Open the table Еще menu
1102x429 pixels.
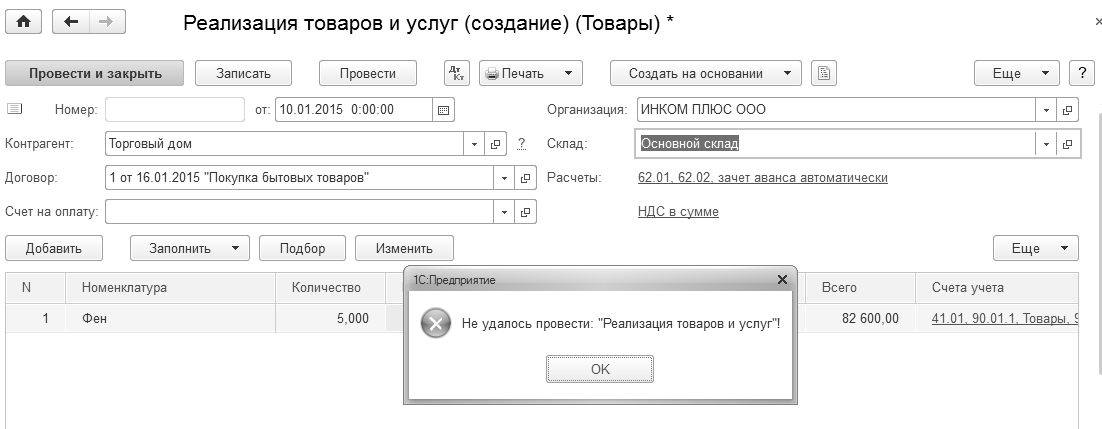(1035, 248)
